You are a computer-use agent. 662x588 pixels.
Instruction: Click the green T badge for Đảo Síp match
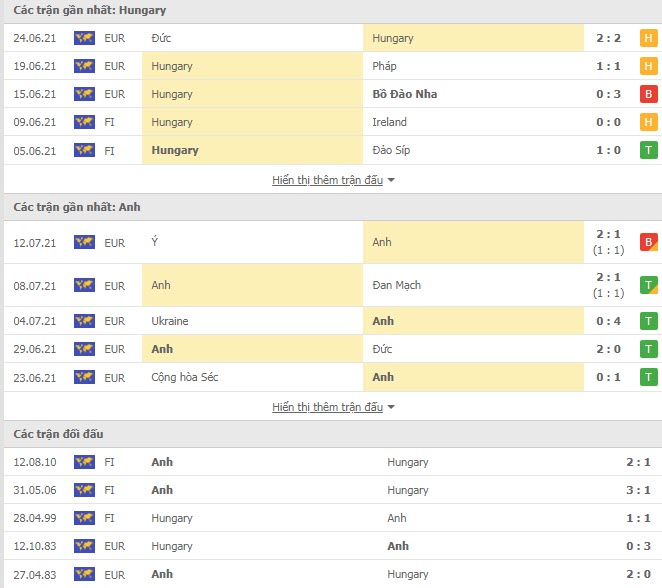point(648,150)
